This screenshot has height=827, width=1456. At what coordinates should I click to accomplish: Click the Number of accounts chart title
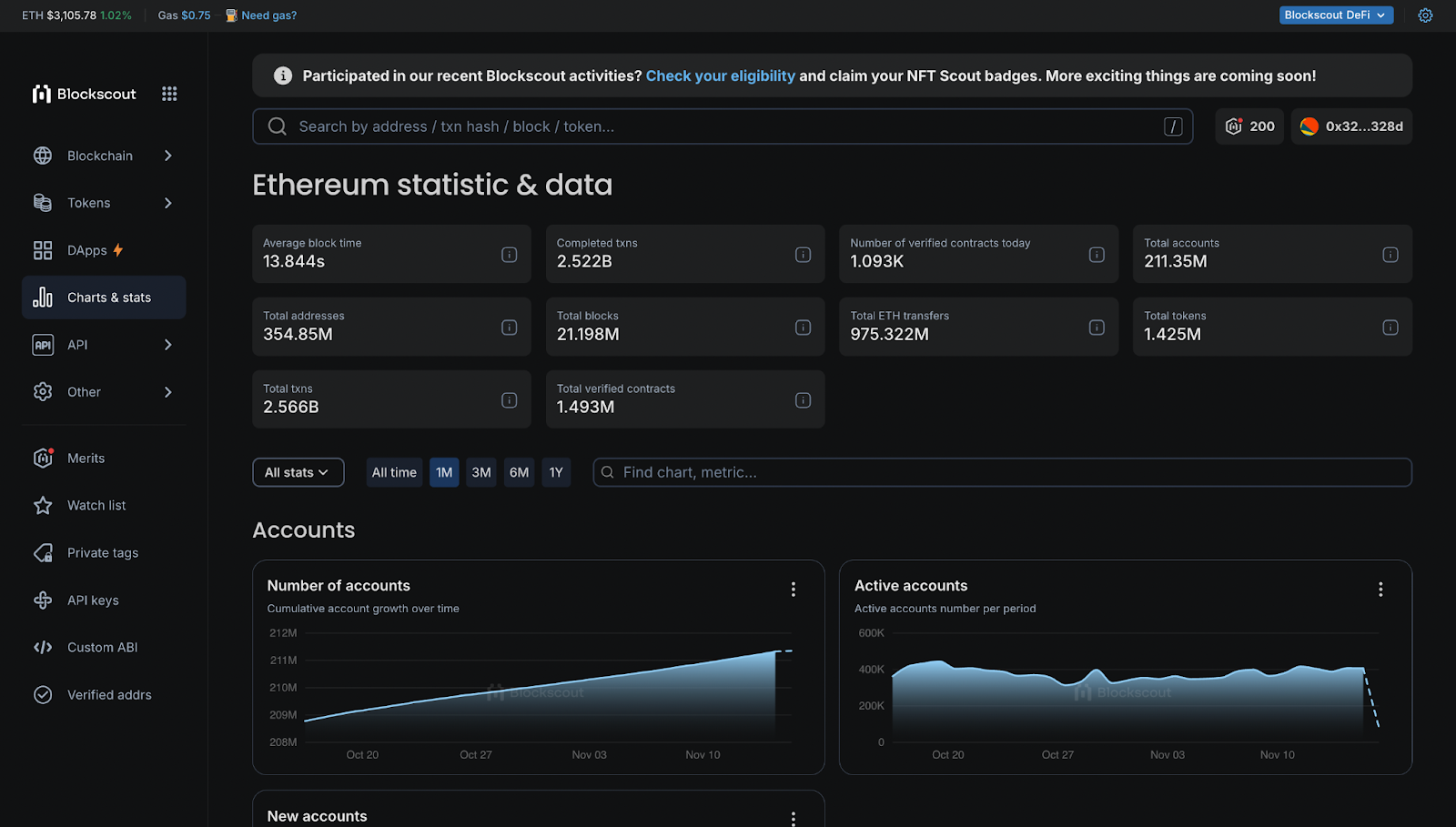tap(339, 586)
